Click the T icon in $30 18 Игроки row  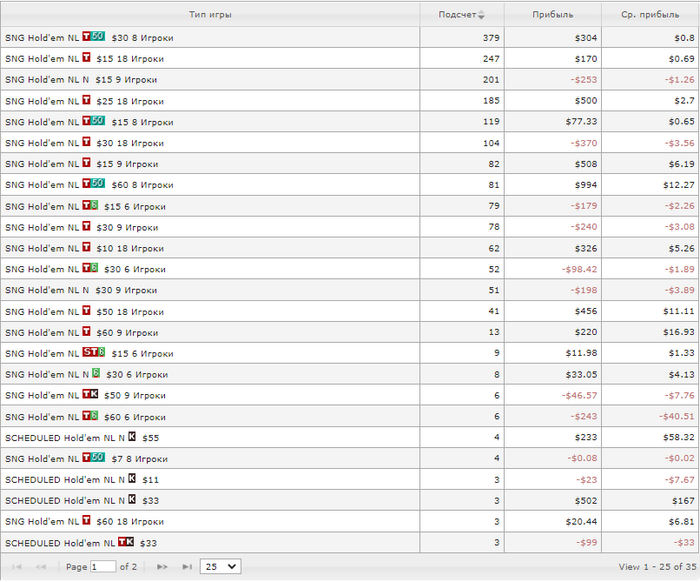(86, 141)
